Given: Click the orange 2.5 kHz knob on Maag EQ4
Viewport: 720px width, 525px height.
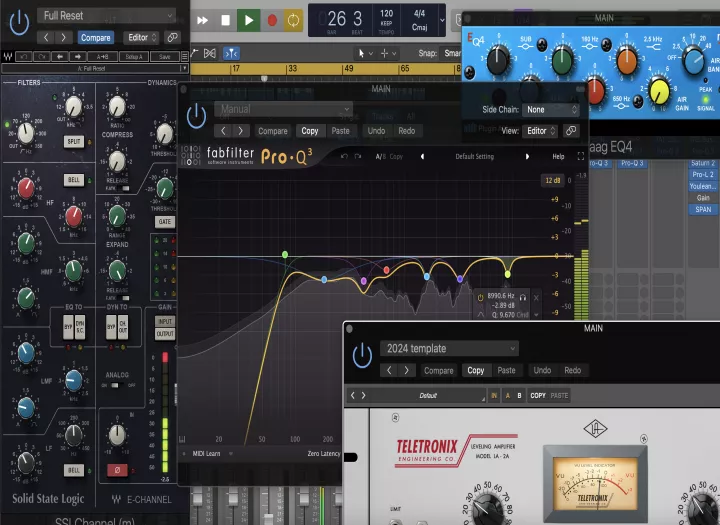Looking at the screenshot, I should [627, 61].
